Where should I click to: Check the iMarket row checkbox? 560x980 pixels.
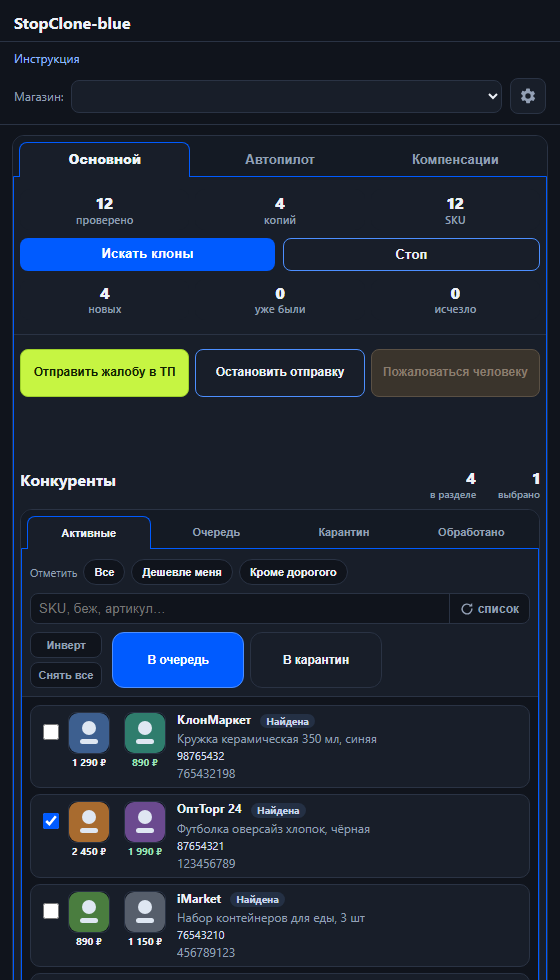point(51,911)
